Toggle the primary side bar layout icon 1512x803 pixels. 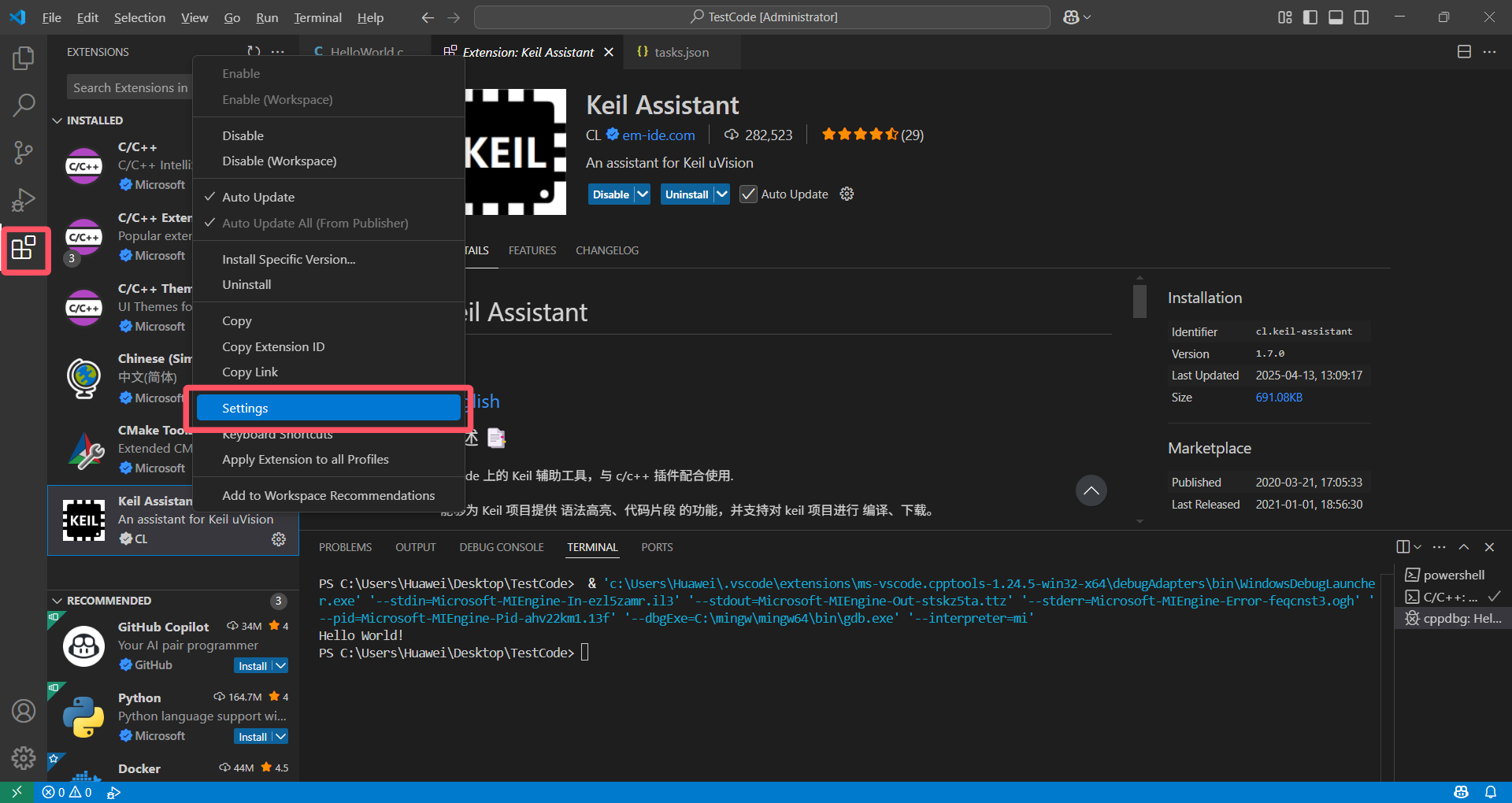tap(1310, 17)
